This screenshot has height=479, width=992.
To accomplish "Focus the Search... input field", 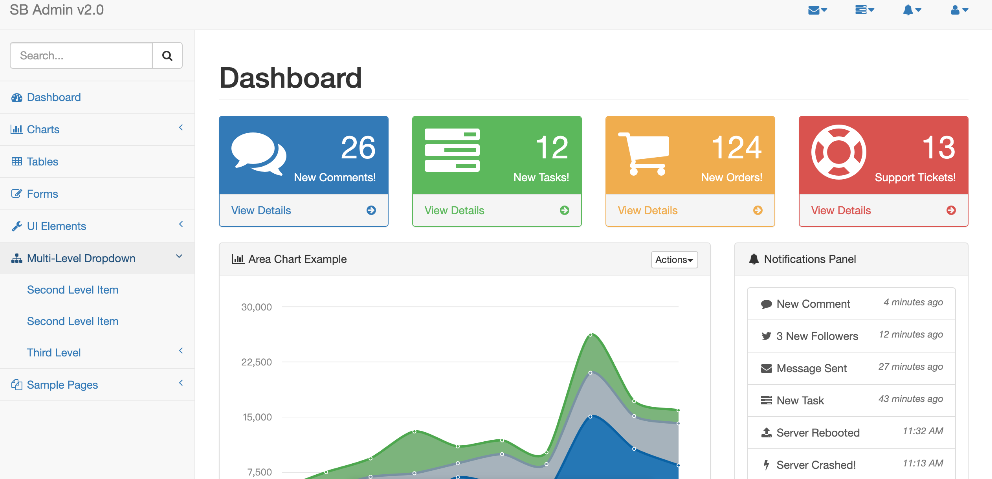I will pos(82,56).
